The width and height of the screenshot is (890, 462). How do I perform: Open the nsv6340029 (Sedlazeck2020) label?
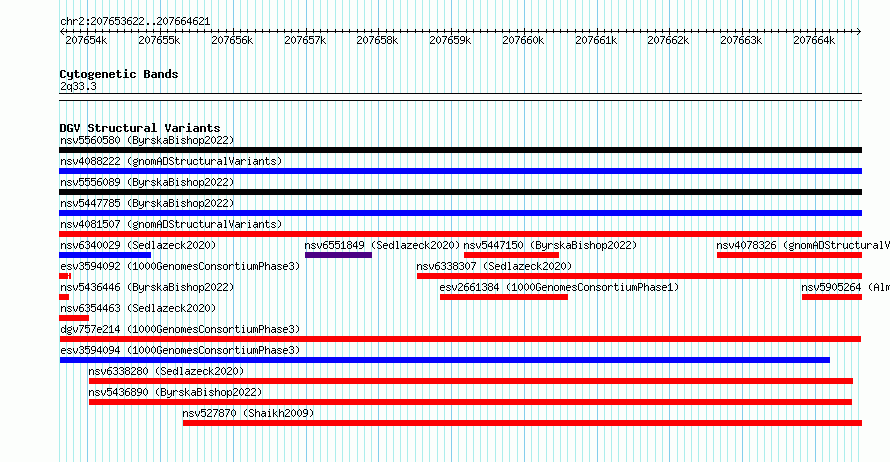pos(138,245)
